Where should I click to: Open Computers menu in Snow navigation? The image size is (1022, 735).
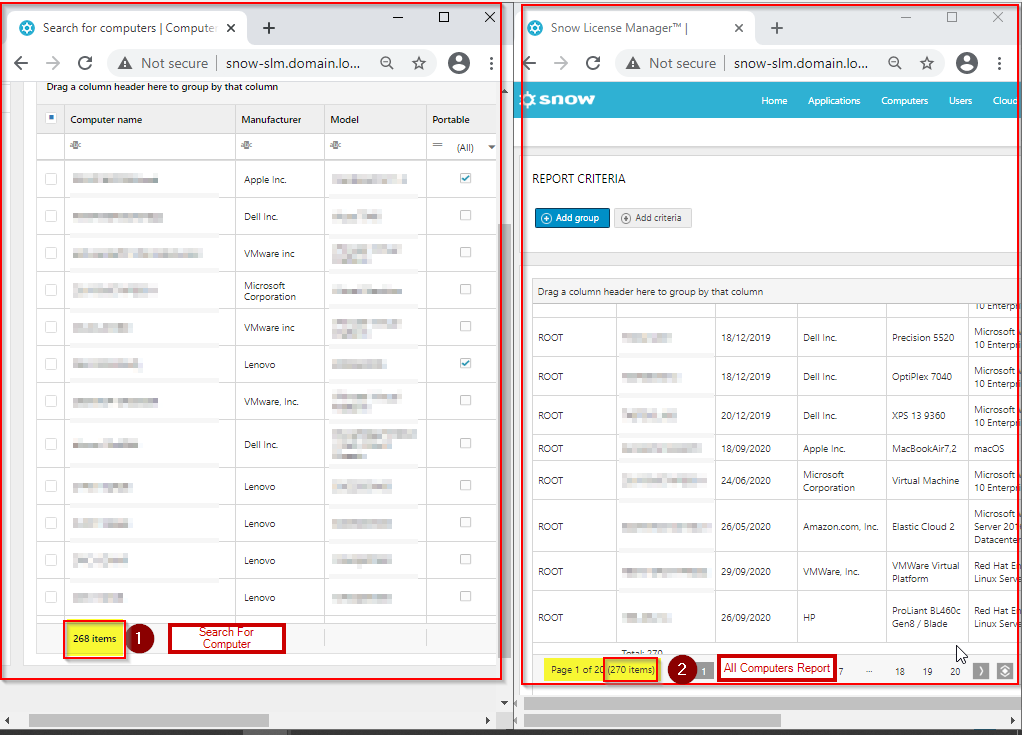click(x=905, y=100)
